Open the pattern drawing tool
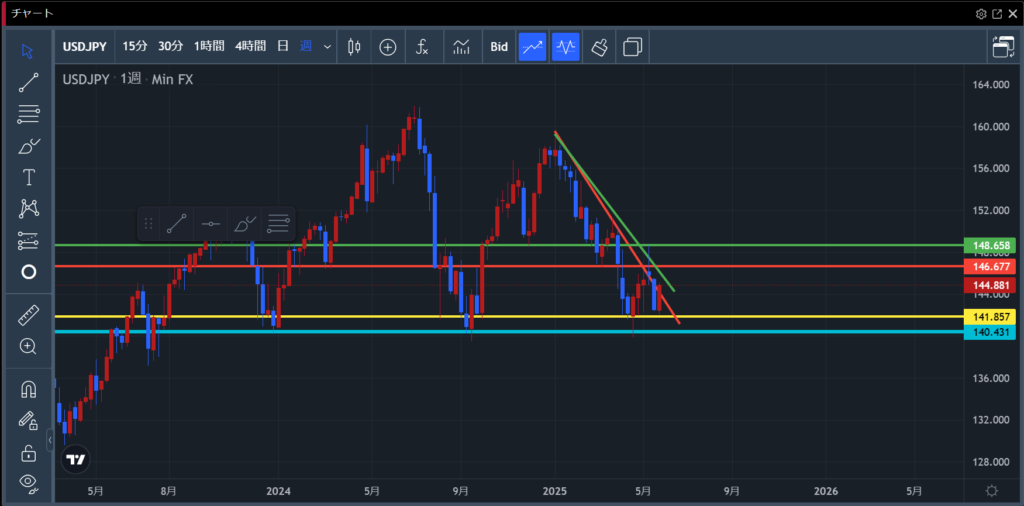Viewport: 1024px width, 506px height. click(28, 209)
